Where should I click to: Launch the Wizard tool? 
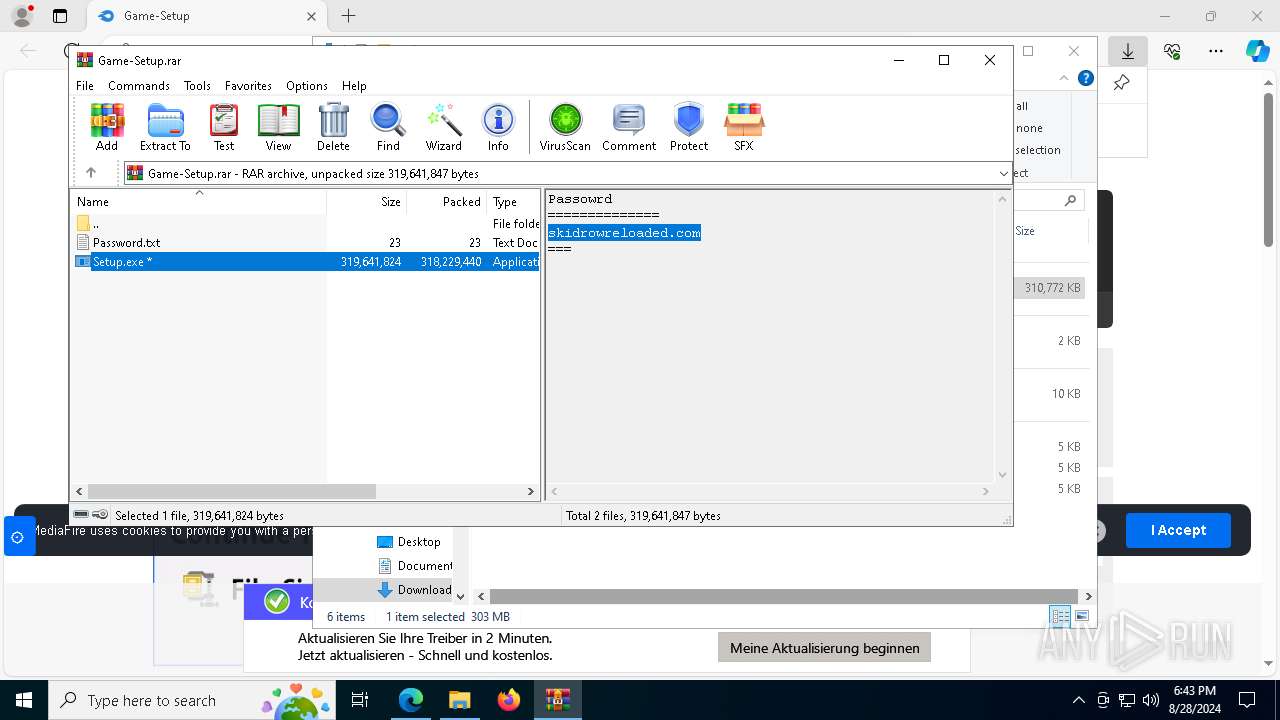pyautogui.click(x=444, y=127)
